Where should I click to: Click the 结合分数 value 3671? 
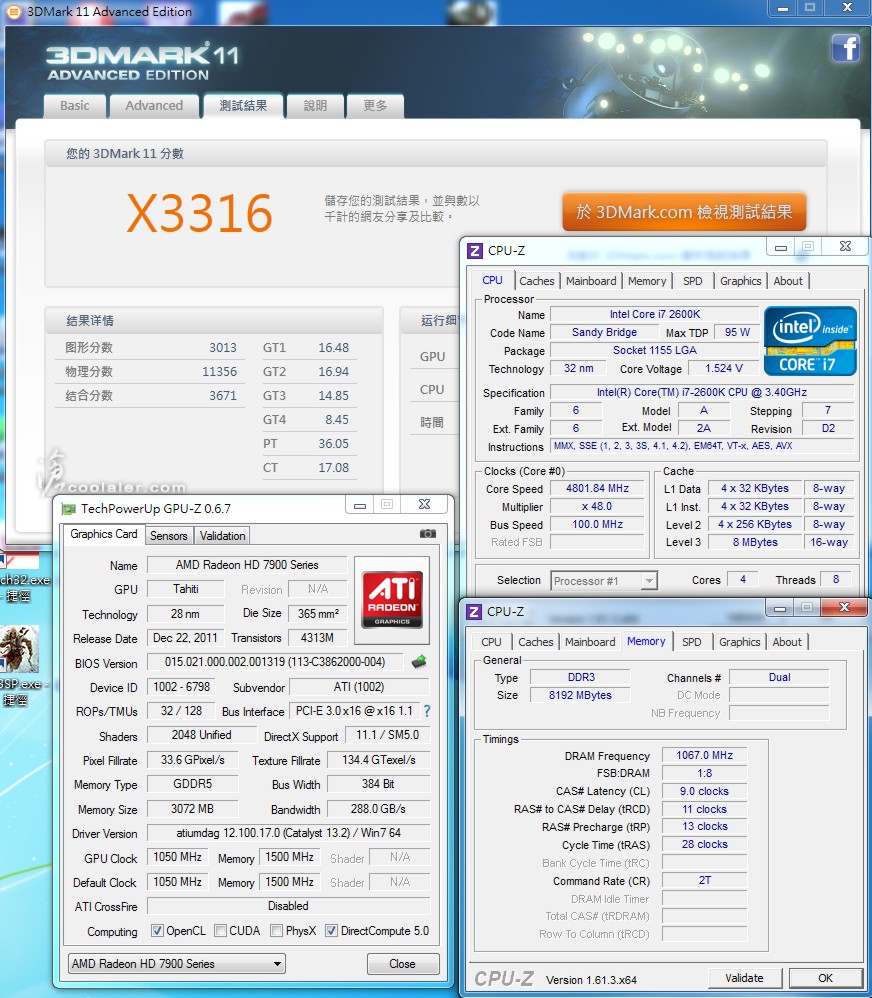coord(223,396)
